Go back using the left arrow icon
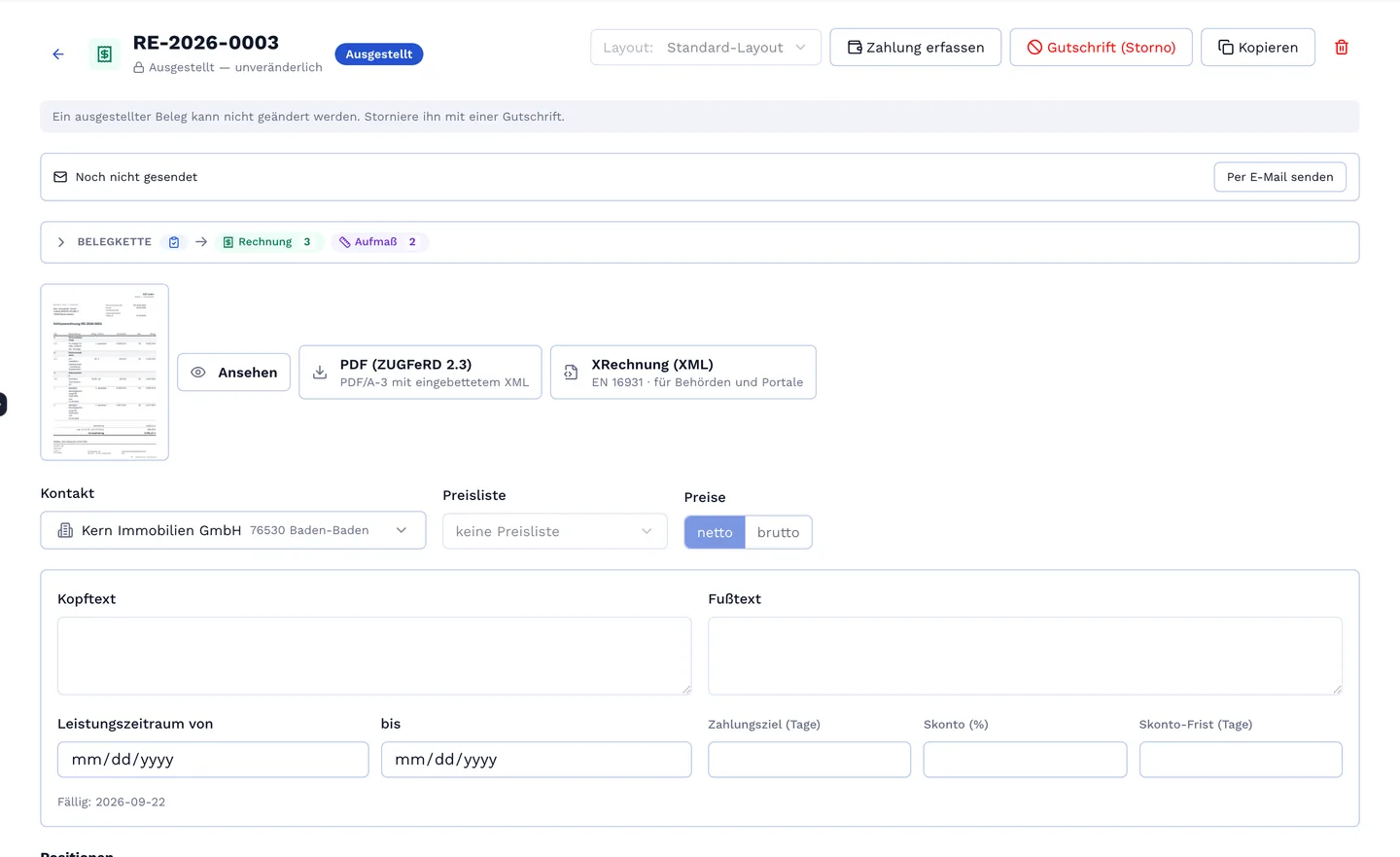 click(x=58, y=54)
